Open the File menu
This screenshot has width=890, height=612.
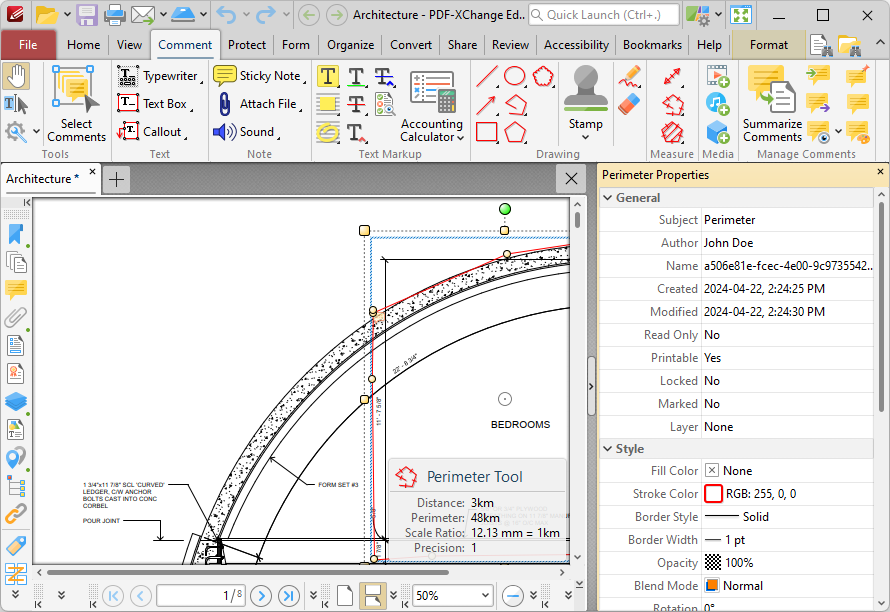click(x=28, y=45)
